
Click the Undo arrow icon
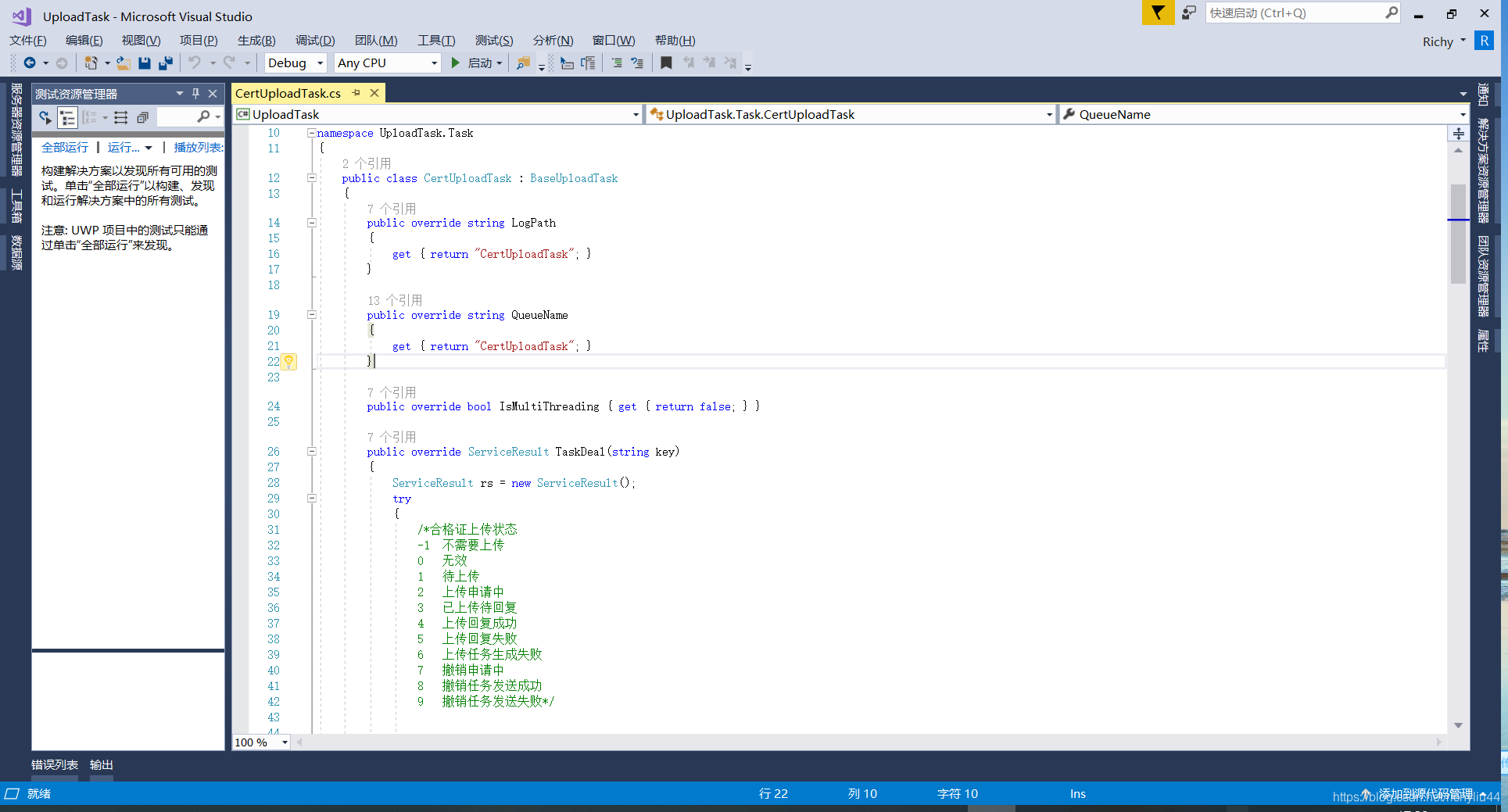click(x=195, y=63)
